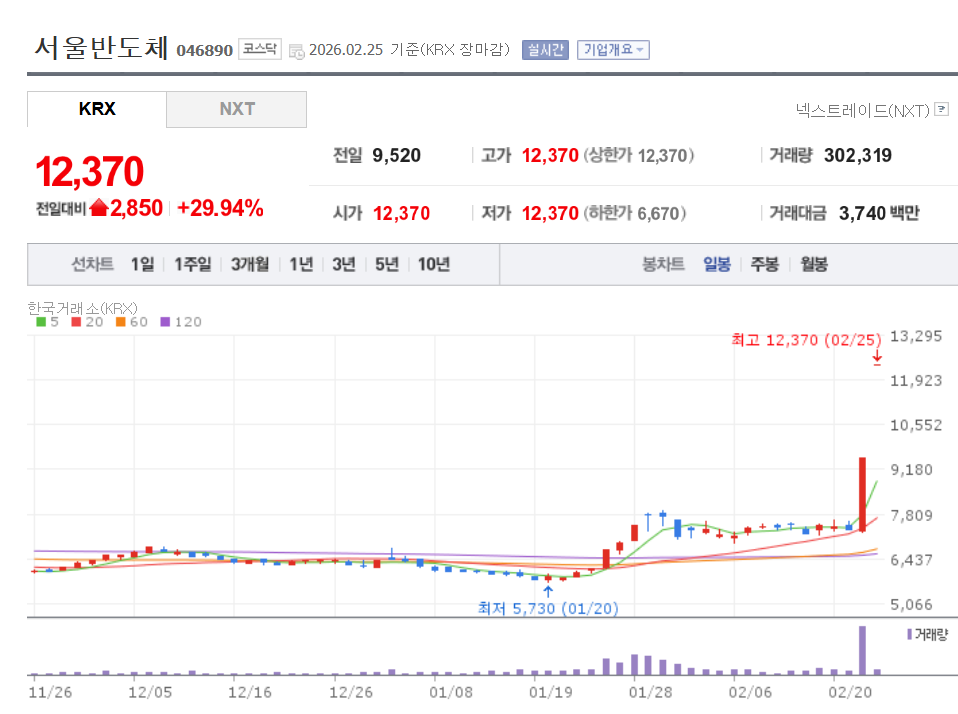Screen dimensions: 958x714
Task: Click the 실시간 badge button
Action: coord(545,49)
